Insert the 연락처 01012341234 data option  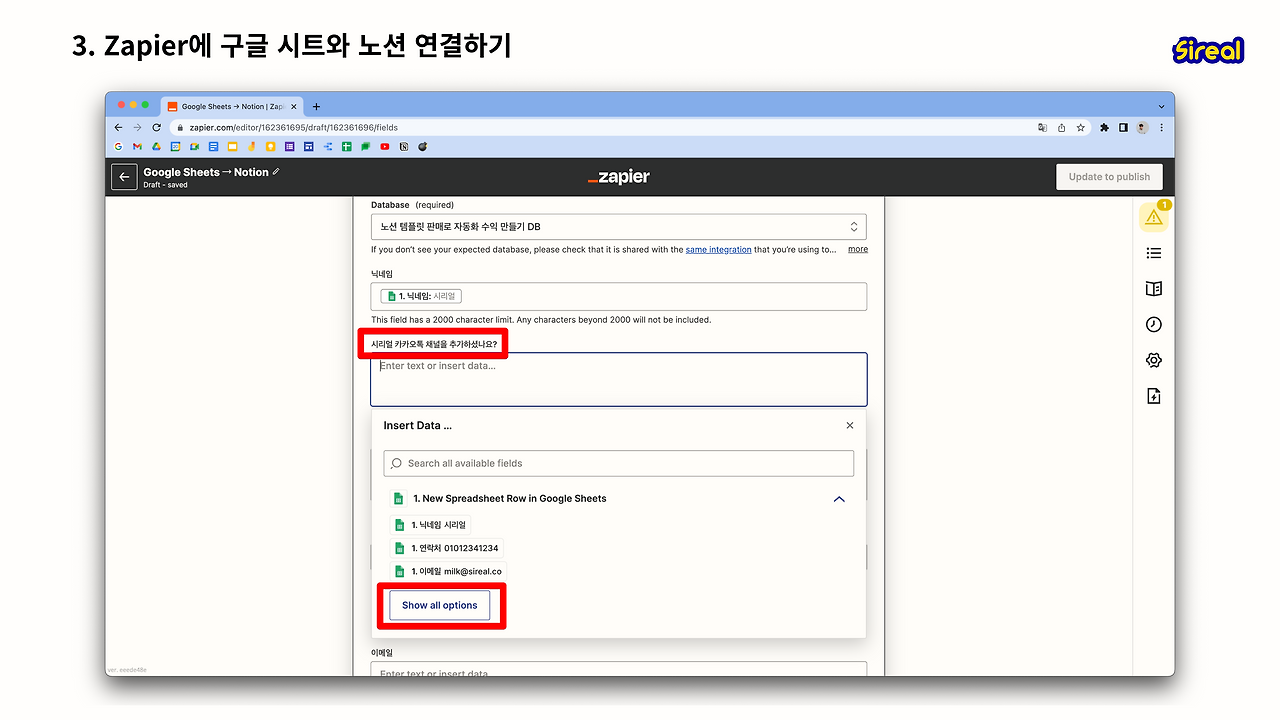pos(446,548)
